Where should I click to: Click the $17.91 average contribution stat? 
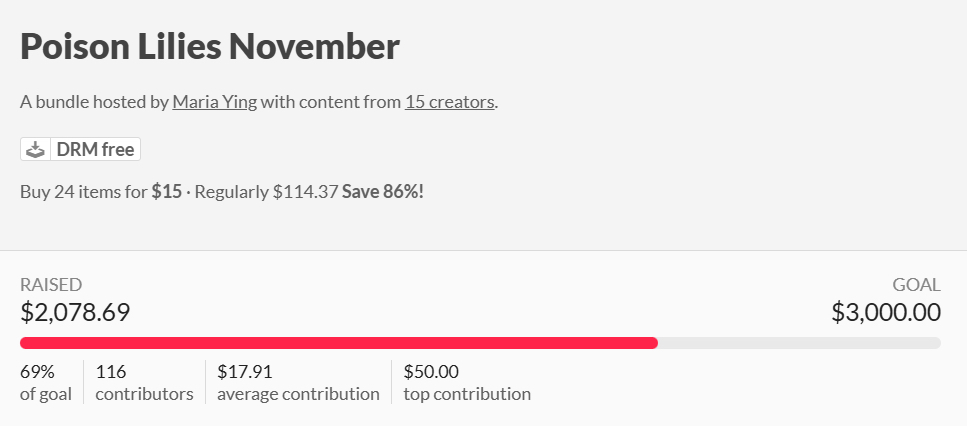[x=298, y=383]
